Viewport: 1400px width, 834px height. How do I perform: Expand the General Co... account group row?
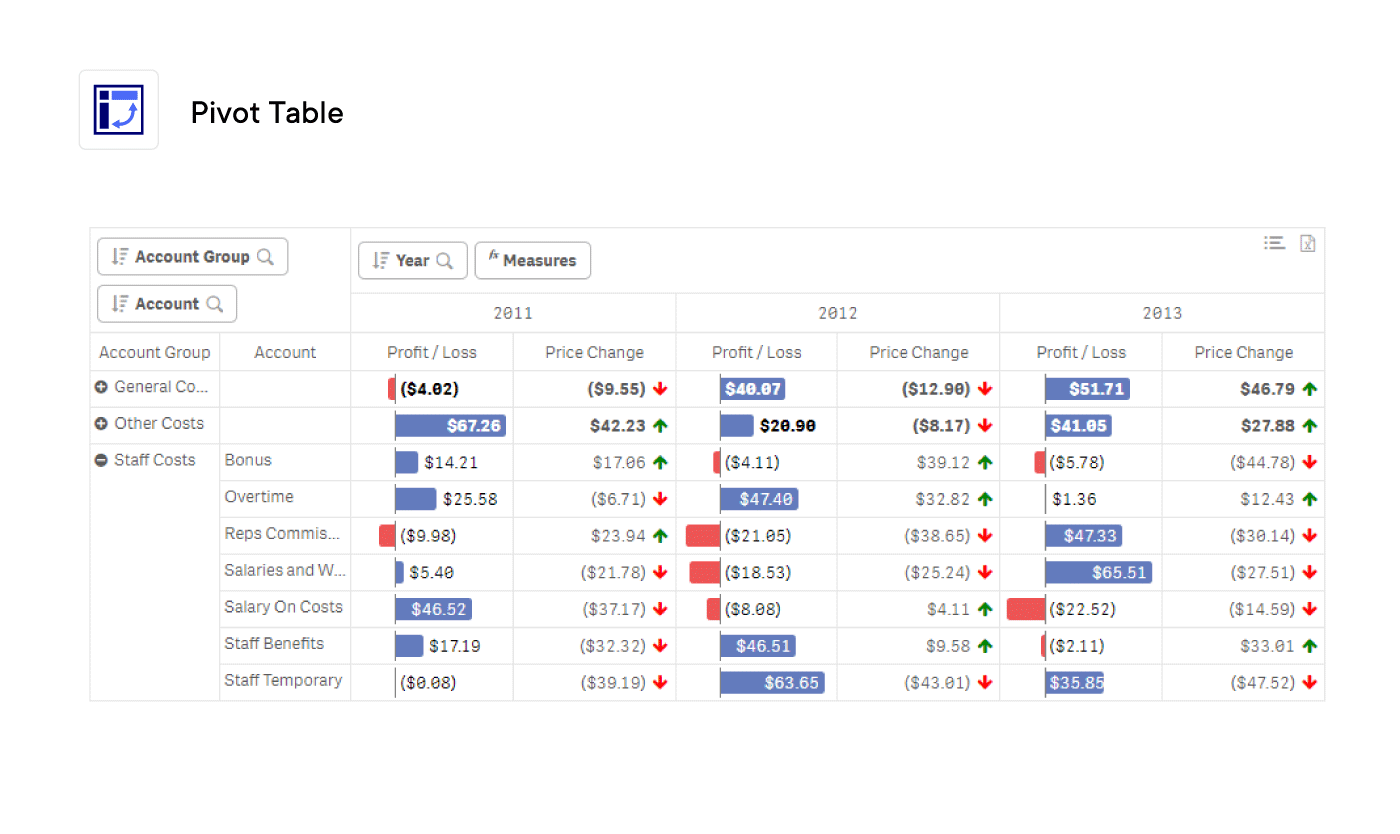coord(99,386)
